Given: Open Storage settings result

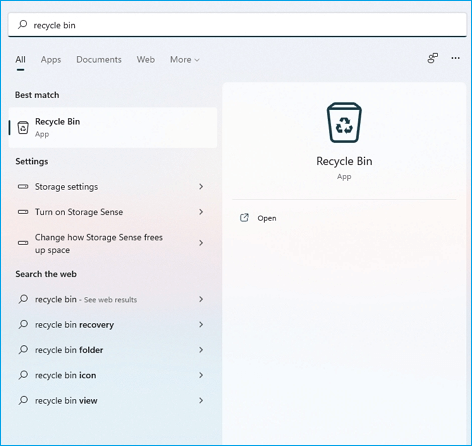Looking at the screenshot, I should point(113,187).
